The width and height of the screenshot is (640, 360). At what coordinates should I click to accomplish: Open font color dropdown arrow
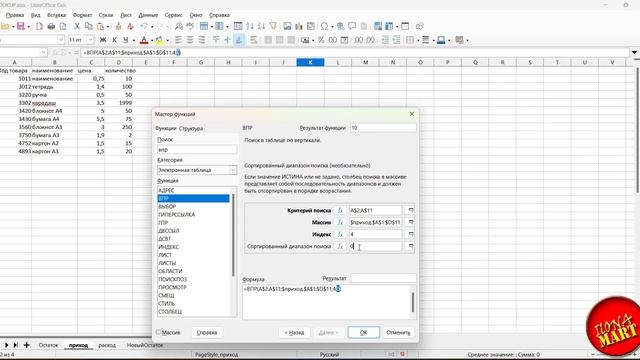[x=152, y=40]
